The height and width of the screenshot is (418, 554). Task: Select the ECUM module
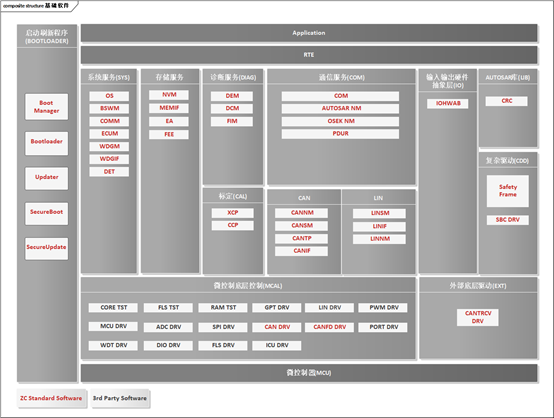tap(109, 134)
